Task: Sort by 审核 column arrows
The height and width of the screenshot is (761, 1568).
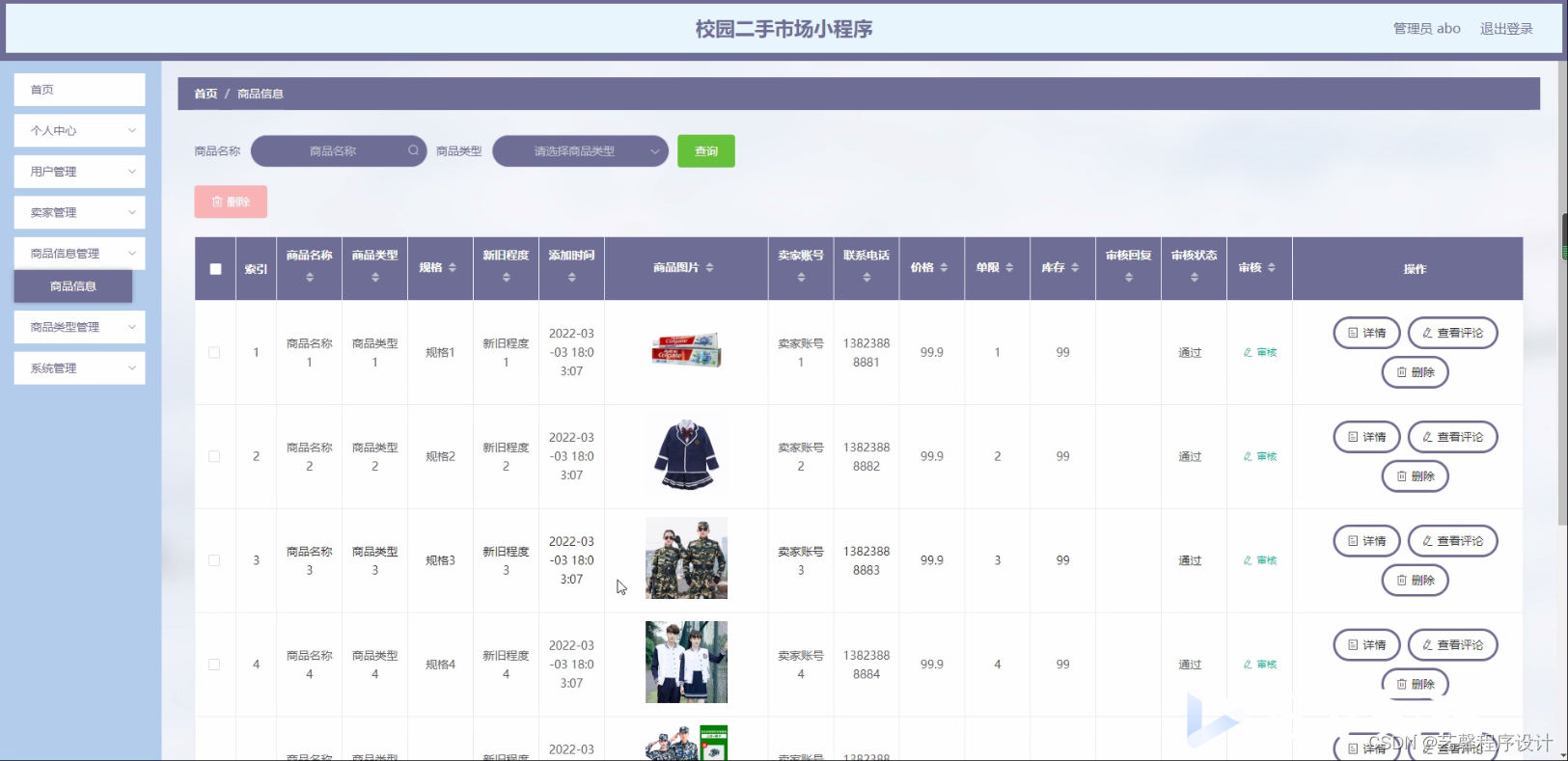Action: [x=1272, y=267]
